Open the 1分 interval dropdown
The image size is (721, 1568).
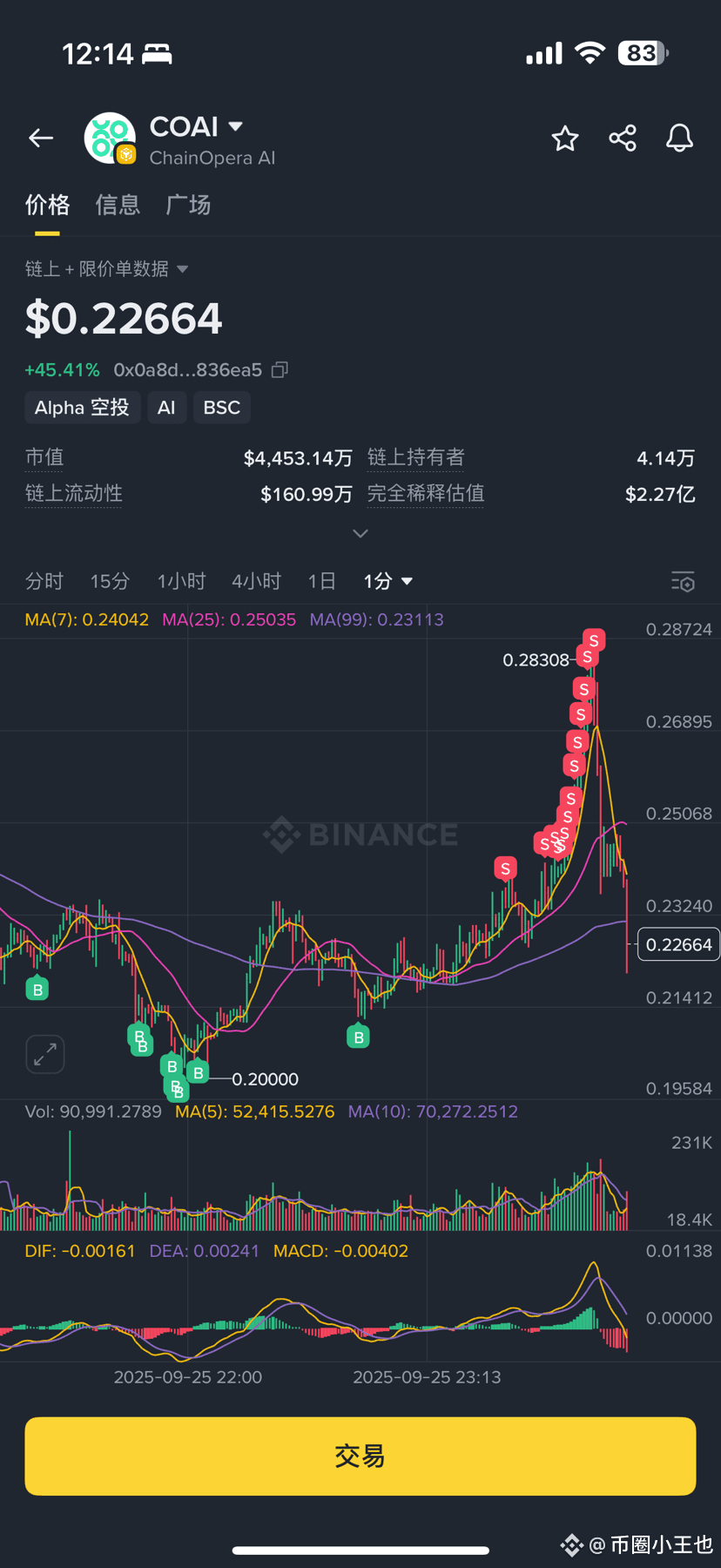pyautogui.click(x=387, y=581)
